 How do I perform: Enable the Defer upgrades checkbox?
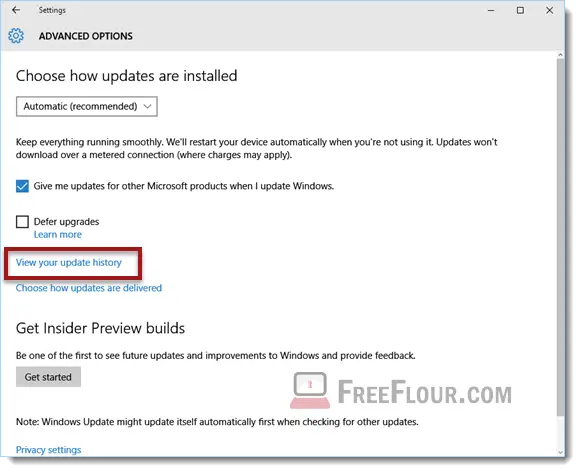(x=22, y=222)
